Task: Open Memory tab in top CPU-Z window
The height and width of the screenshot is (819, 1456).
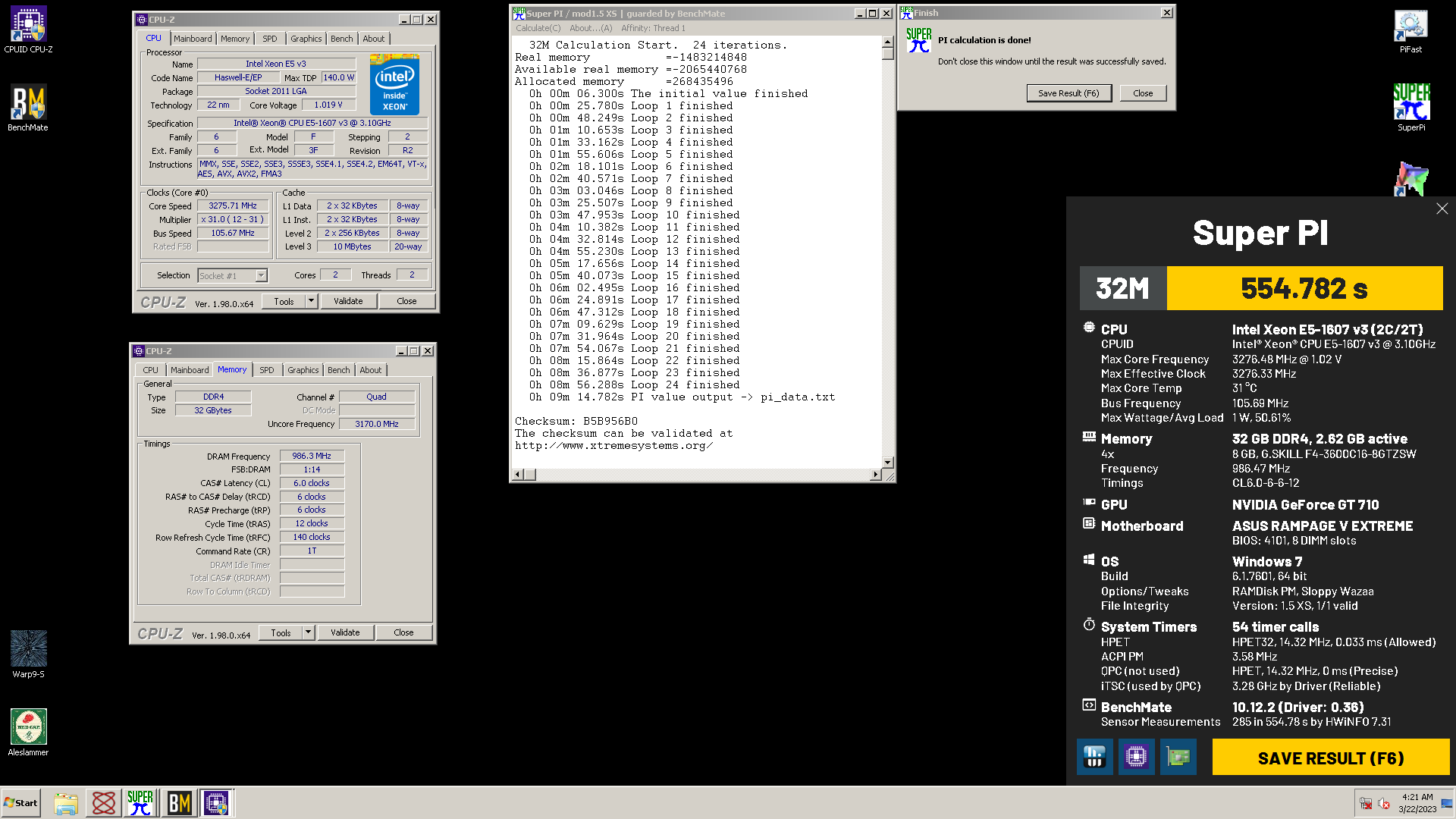Action: pyautogui.click(x=235, y=39)
